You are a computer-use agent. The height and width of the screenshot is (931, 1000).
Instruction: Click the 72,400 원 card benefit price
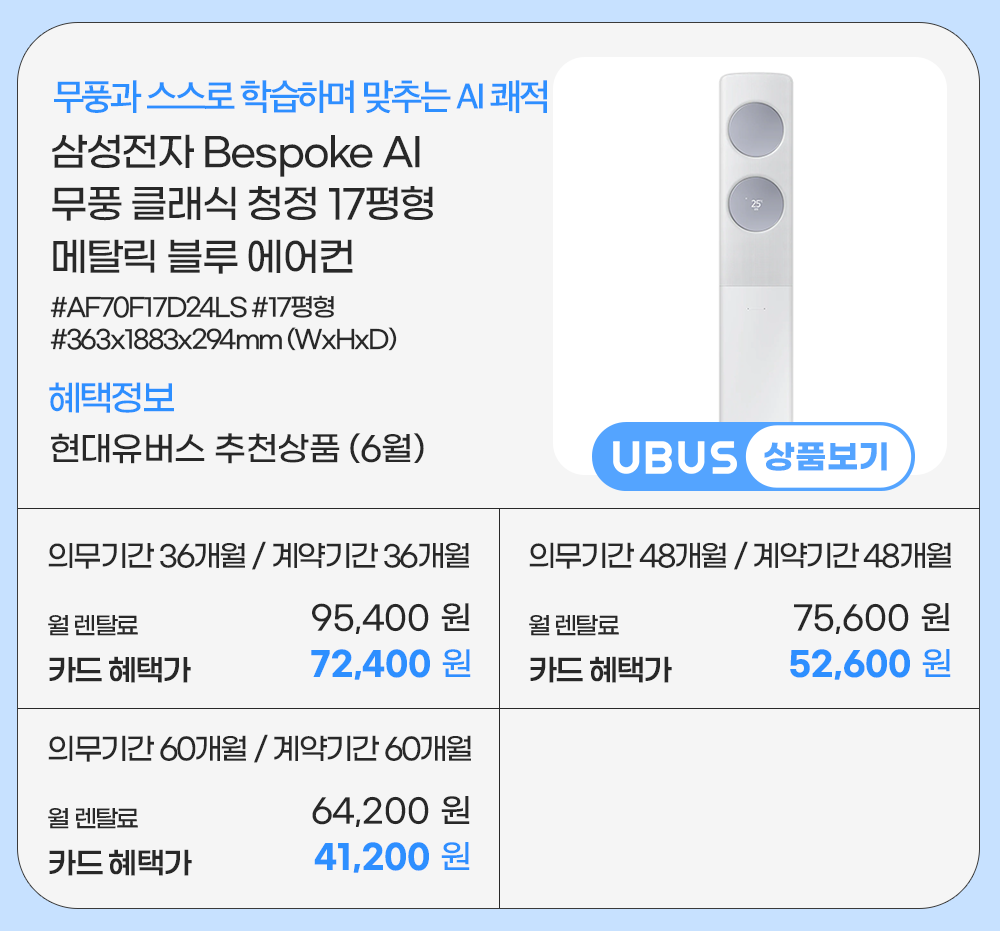click(x=390, y=664)
